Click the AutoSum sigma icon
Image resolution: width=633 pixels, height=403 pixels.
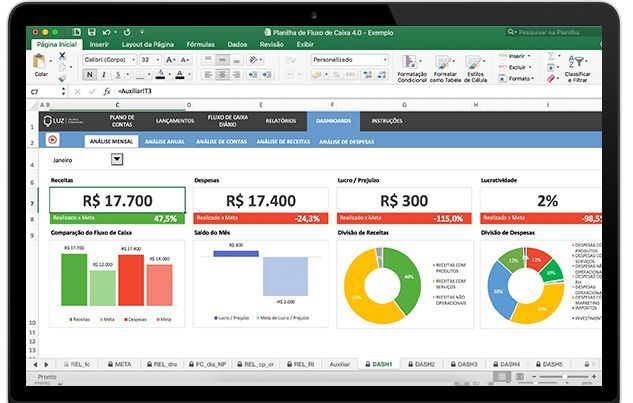click(551, 56)
